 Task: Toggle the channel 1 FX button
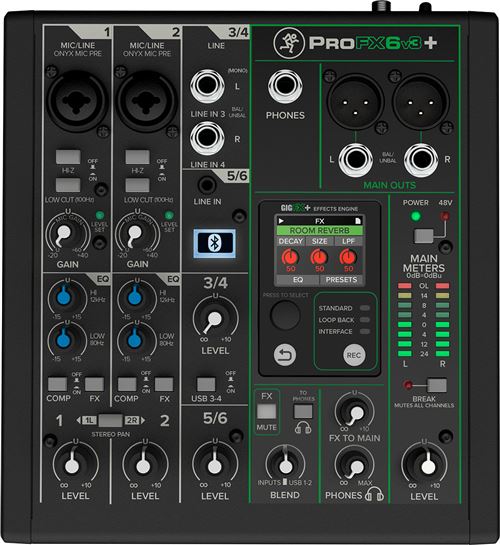tap(95, 384)
